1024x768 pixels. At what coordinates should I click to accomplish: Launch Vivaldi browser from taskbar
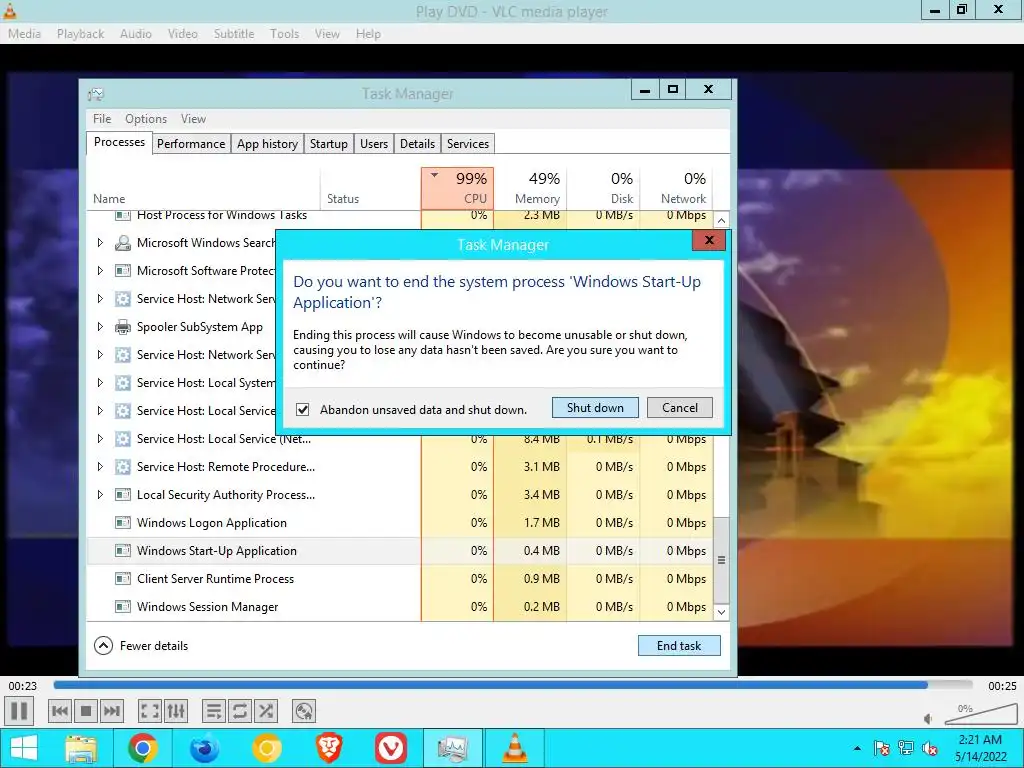pos(391,748)
